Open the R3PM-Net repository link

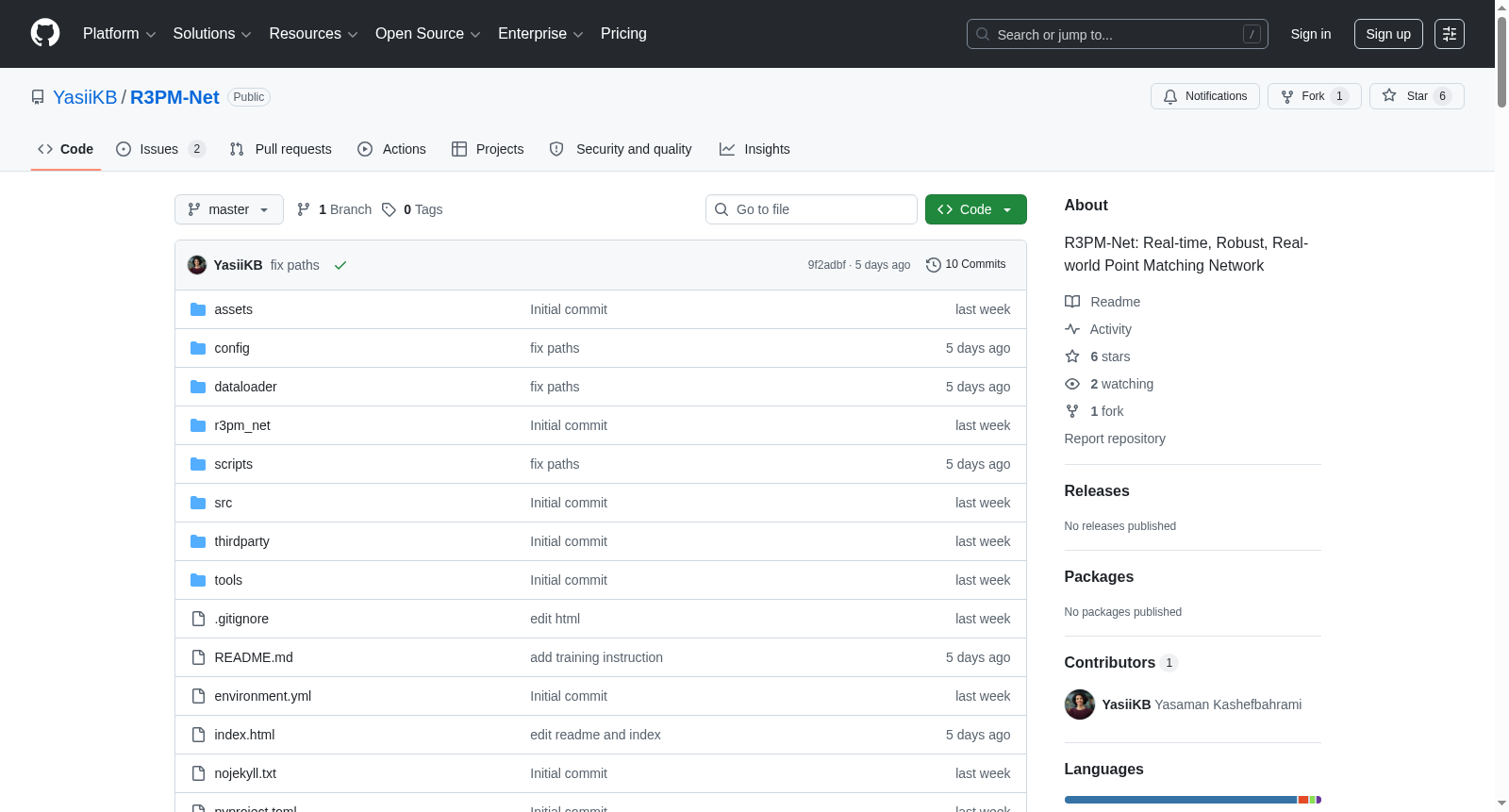click(174, 97)
